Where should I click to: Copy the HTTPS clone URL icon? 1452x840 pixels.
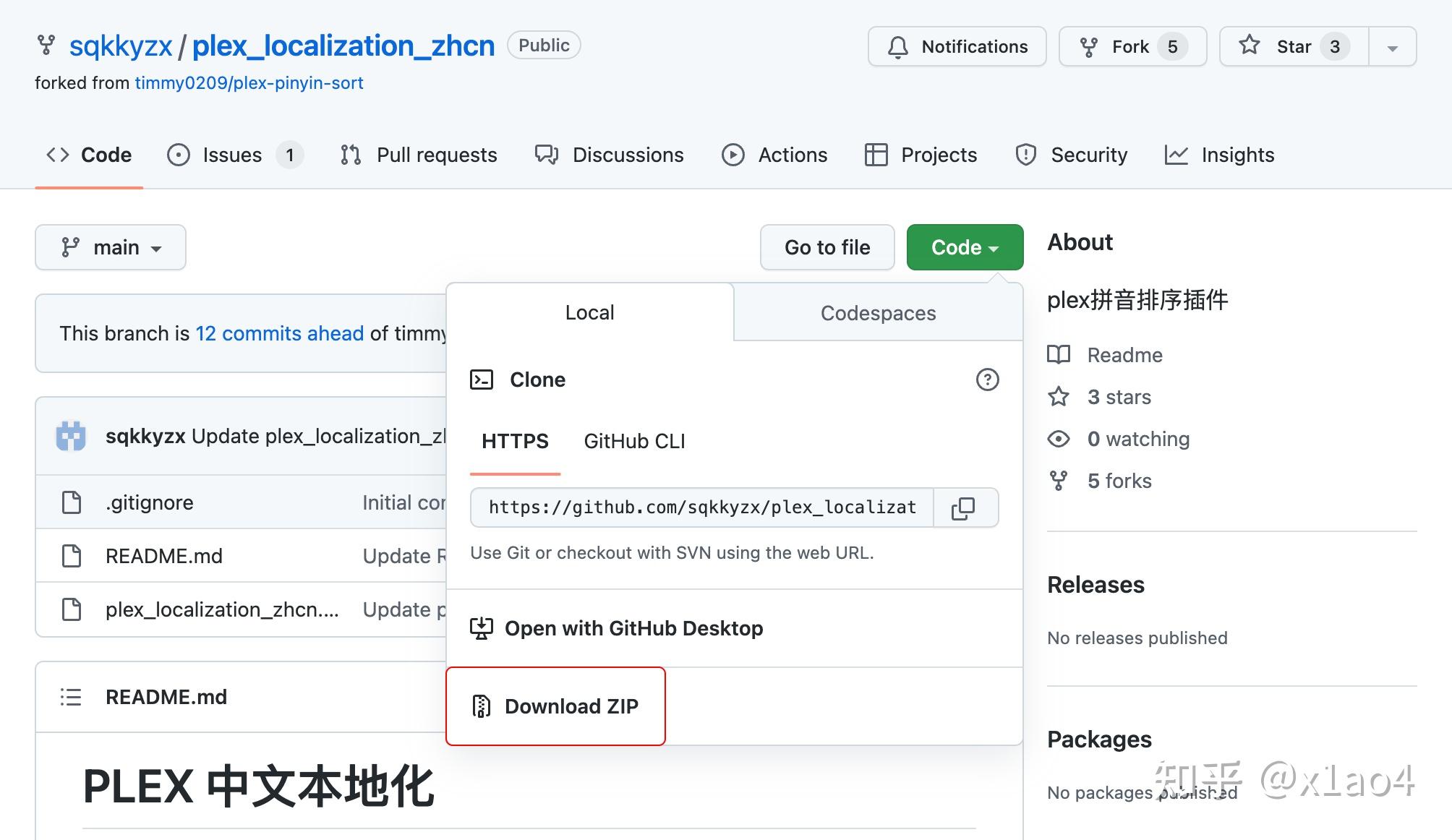pos(963,508)
